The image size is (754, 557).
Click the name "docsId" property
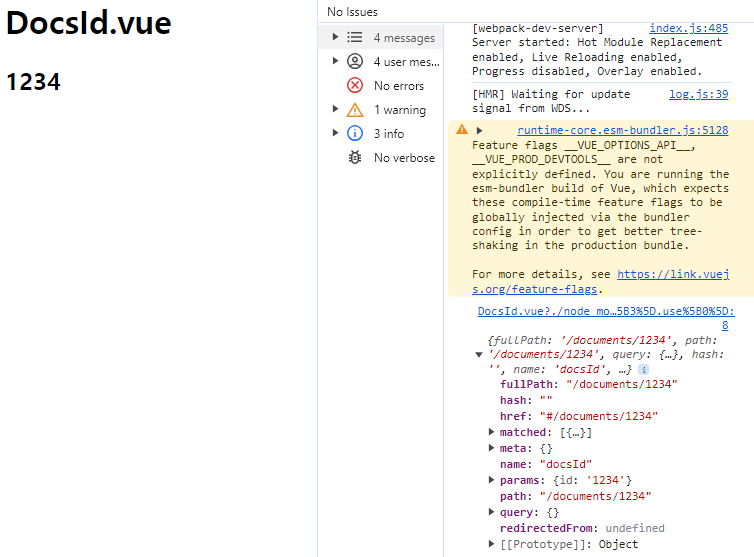(546, 464)
